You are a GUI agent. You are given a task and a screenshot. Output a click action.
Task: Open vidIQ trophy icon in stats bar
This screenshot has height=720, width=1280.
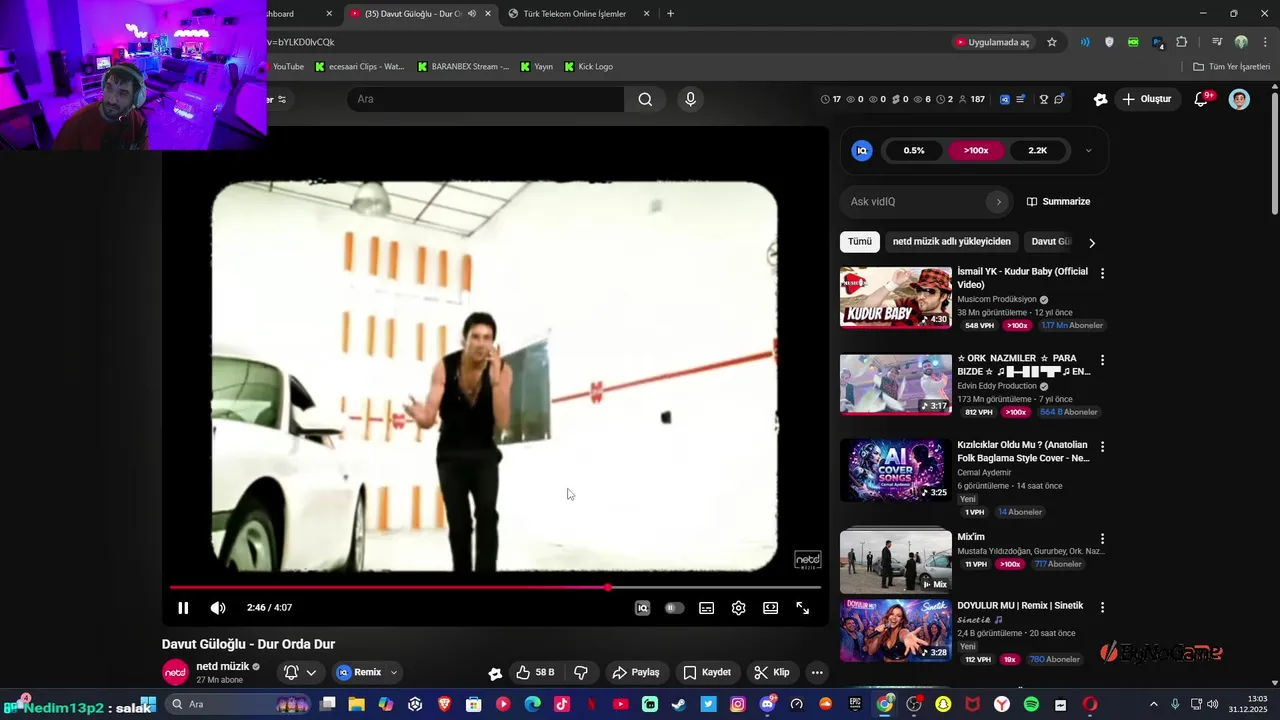(x=1043, y=99)
